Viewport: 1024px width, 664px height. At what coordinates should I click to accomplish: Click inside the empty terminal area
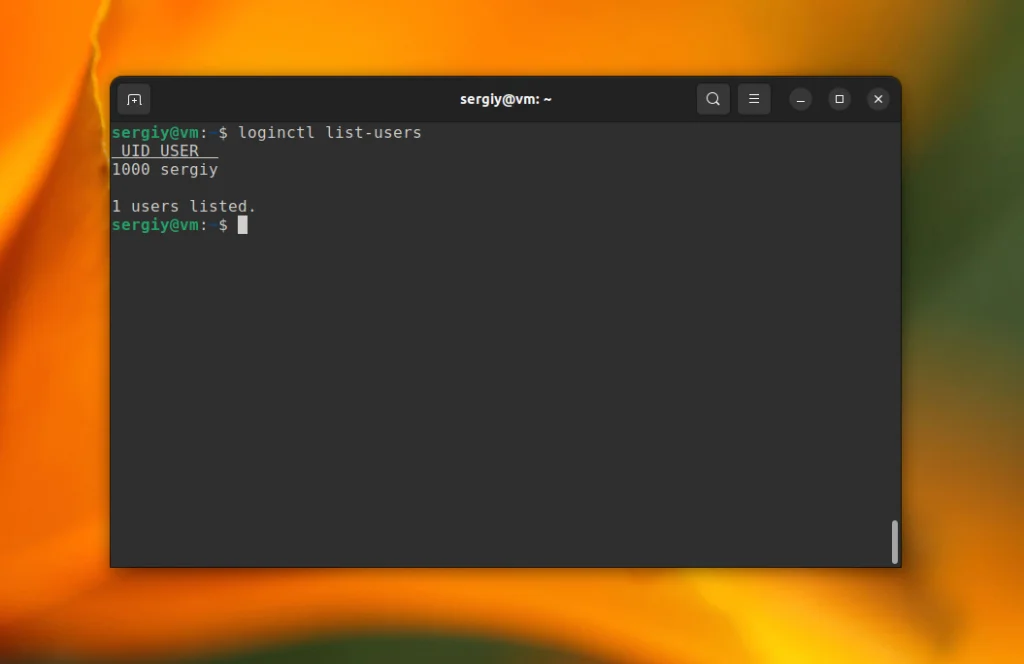click(x=500, y=400)
